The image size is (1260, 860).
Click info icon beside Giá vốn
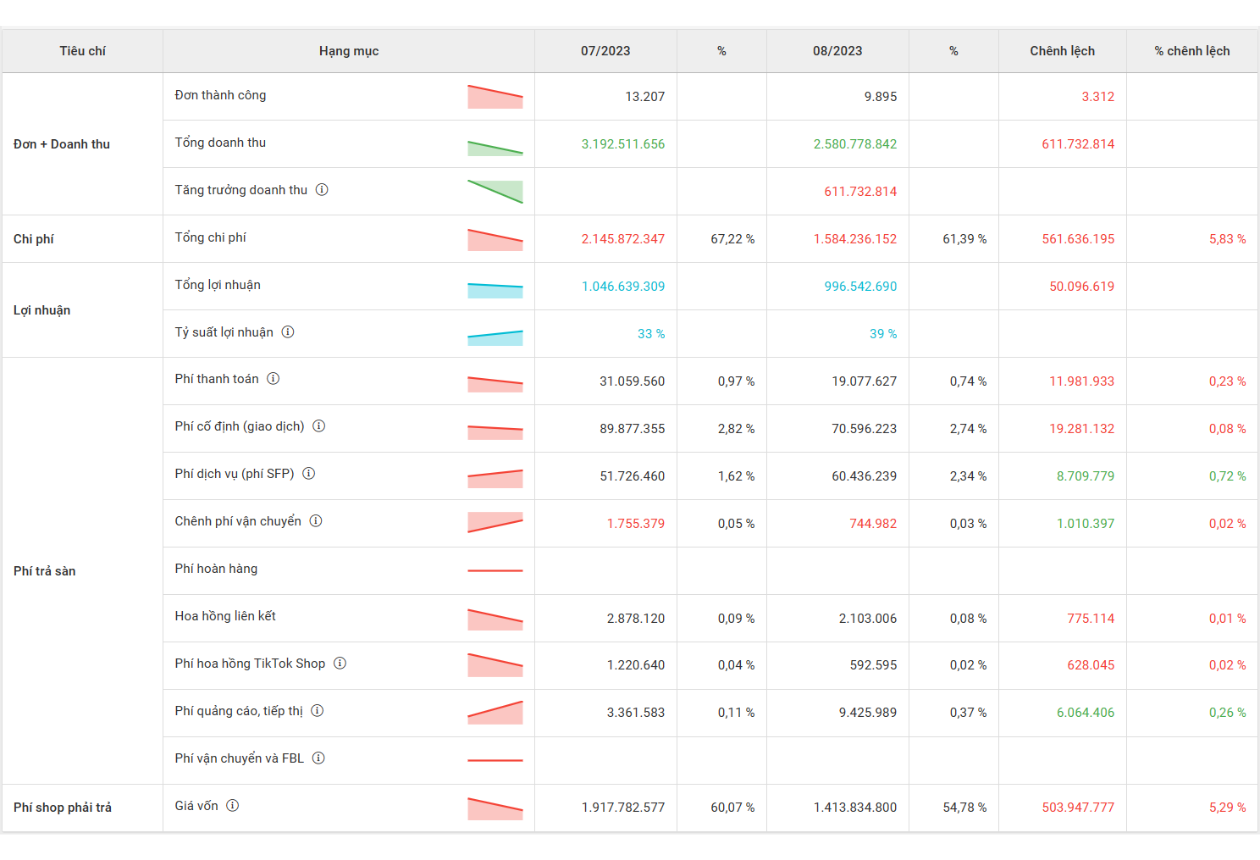click(233, 806)
